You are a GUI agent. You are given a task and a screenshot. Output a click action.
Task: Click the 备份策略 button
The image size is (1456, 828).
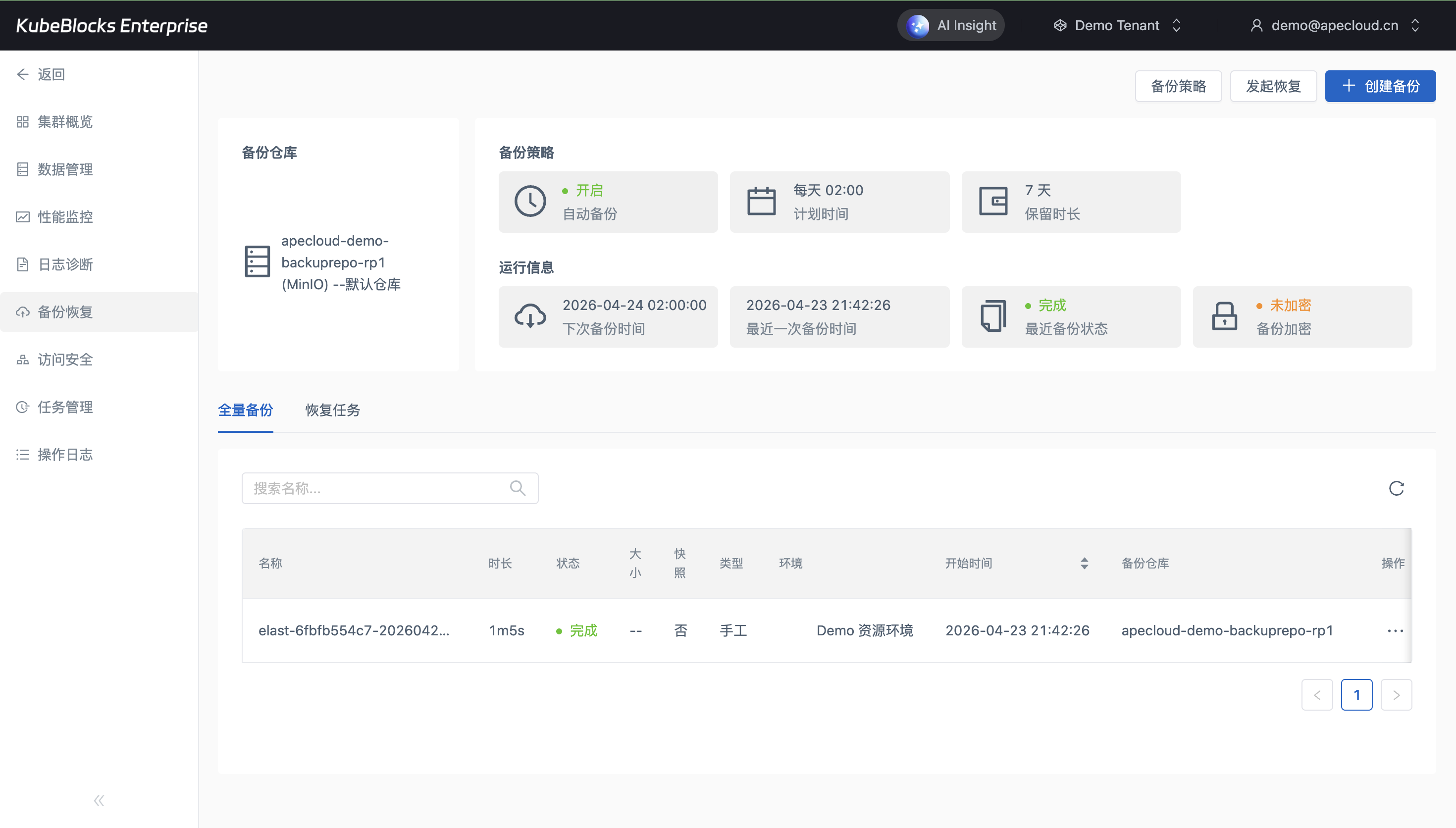click(1178, 87)
